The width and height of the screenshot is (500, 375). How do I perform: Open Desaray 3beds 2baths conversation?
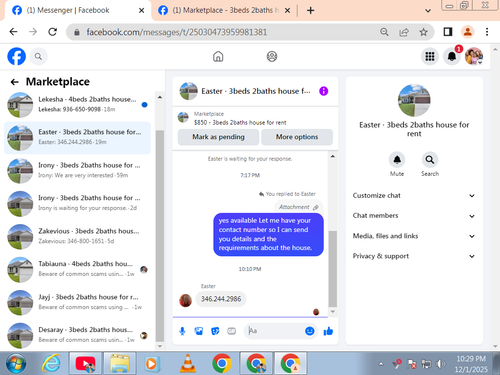click(77, 335)
